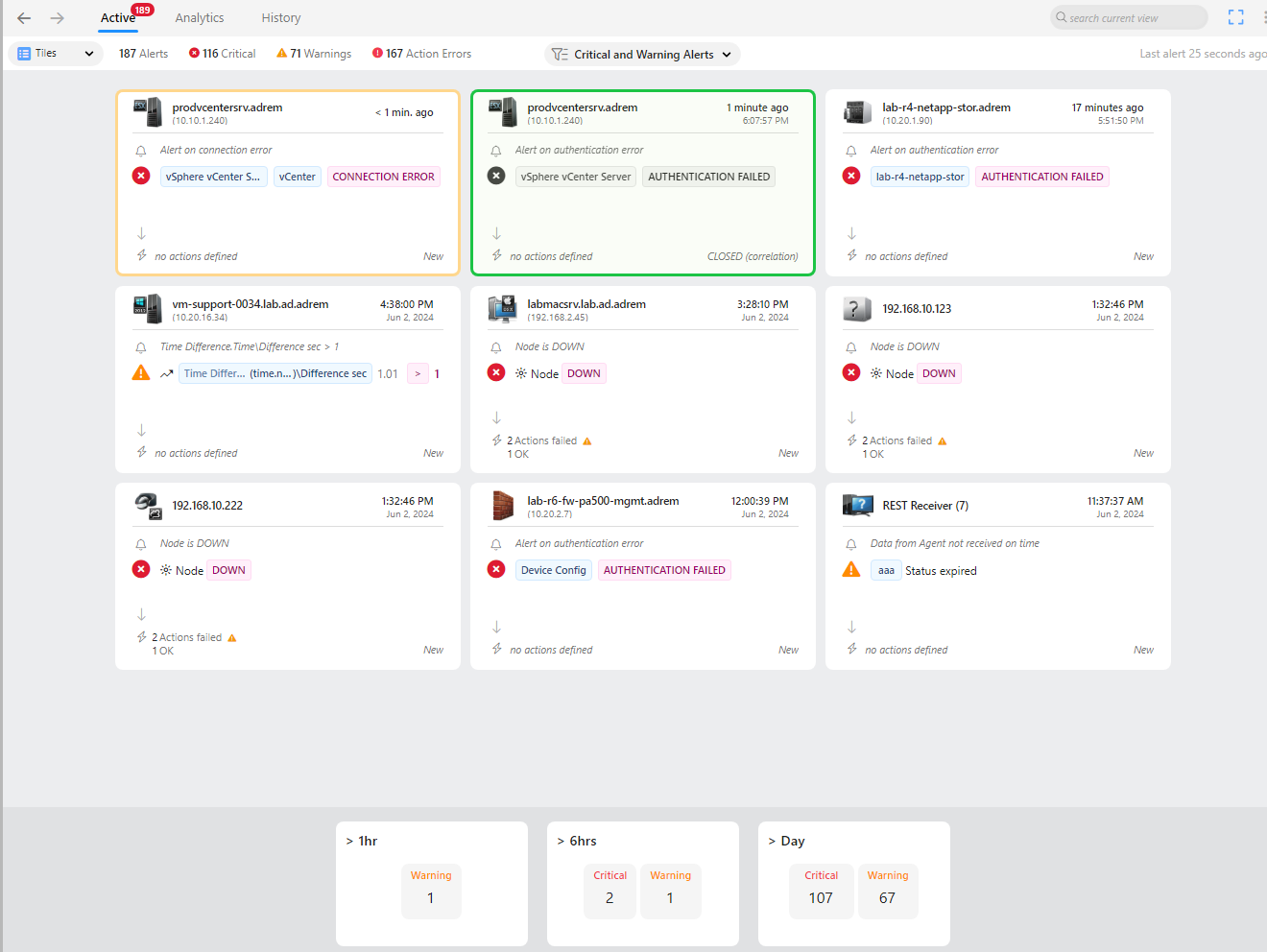Click 1hr Warning count 1

click(431, 891)
